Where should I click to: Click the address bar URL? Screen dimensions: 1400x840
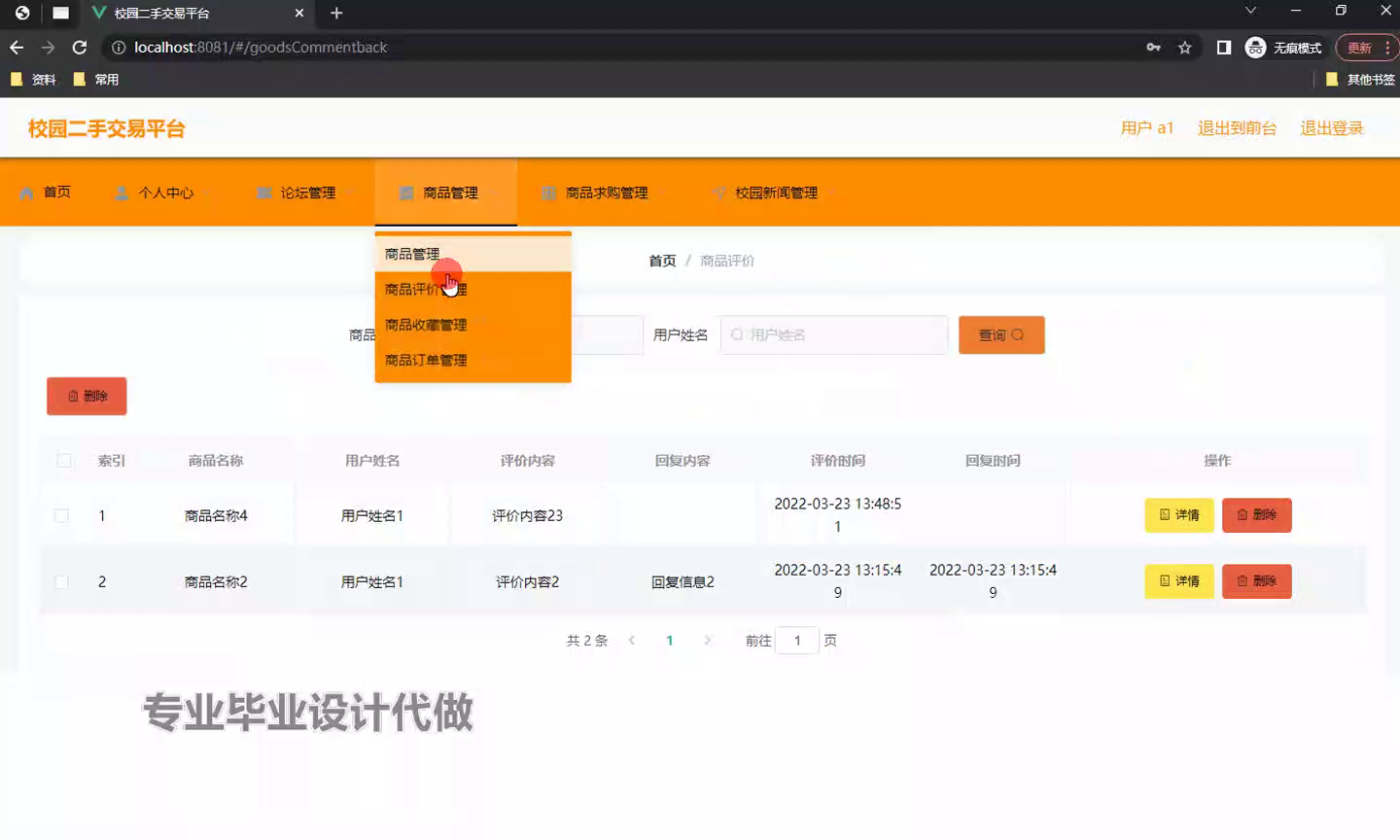click(x=261, y=47)
